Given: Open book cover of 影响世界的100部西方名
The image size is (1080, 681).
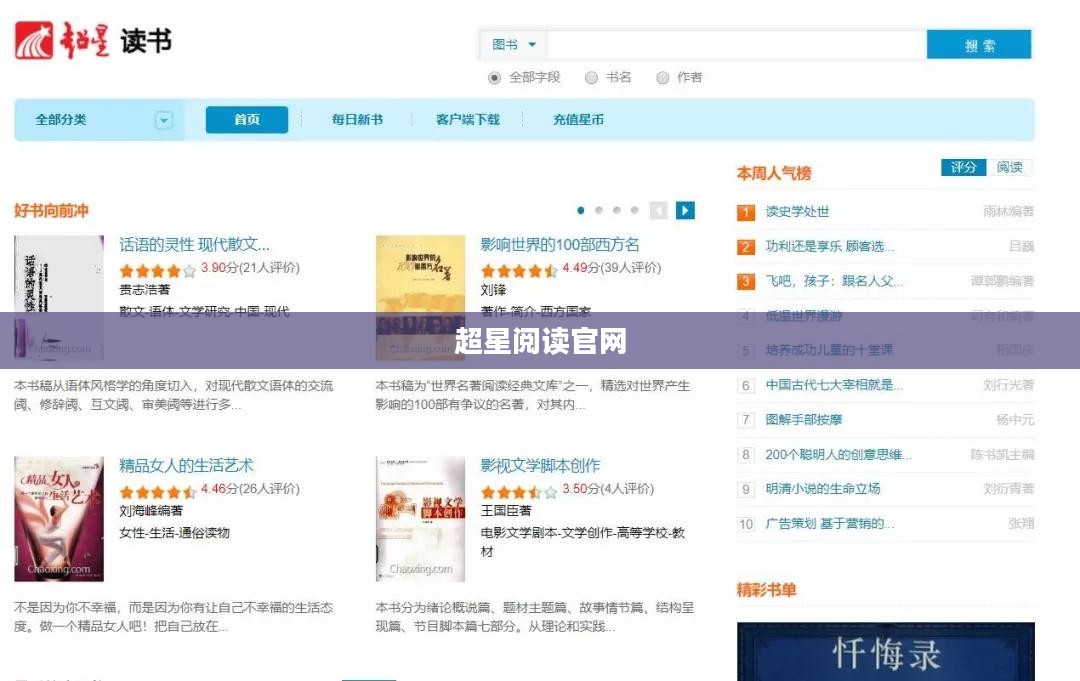Looking at the screenshot, I should tap(420, 297).
